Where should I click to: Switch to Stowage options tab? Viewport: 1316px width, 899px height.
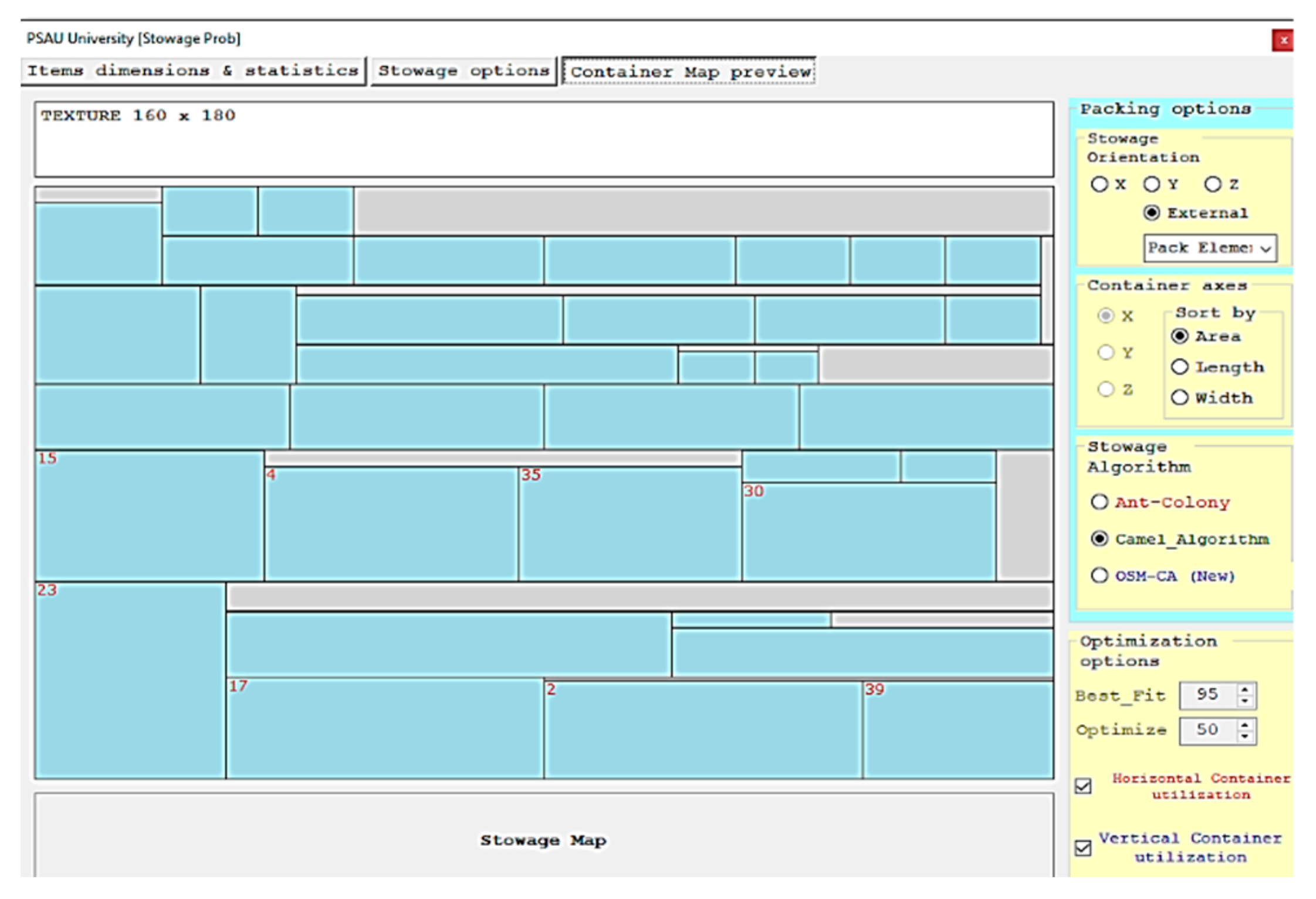point(464,71)
